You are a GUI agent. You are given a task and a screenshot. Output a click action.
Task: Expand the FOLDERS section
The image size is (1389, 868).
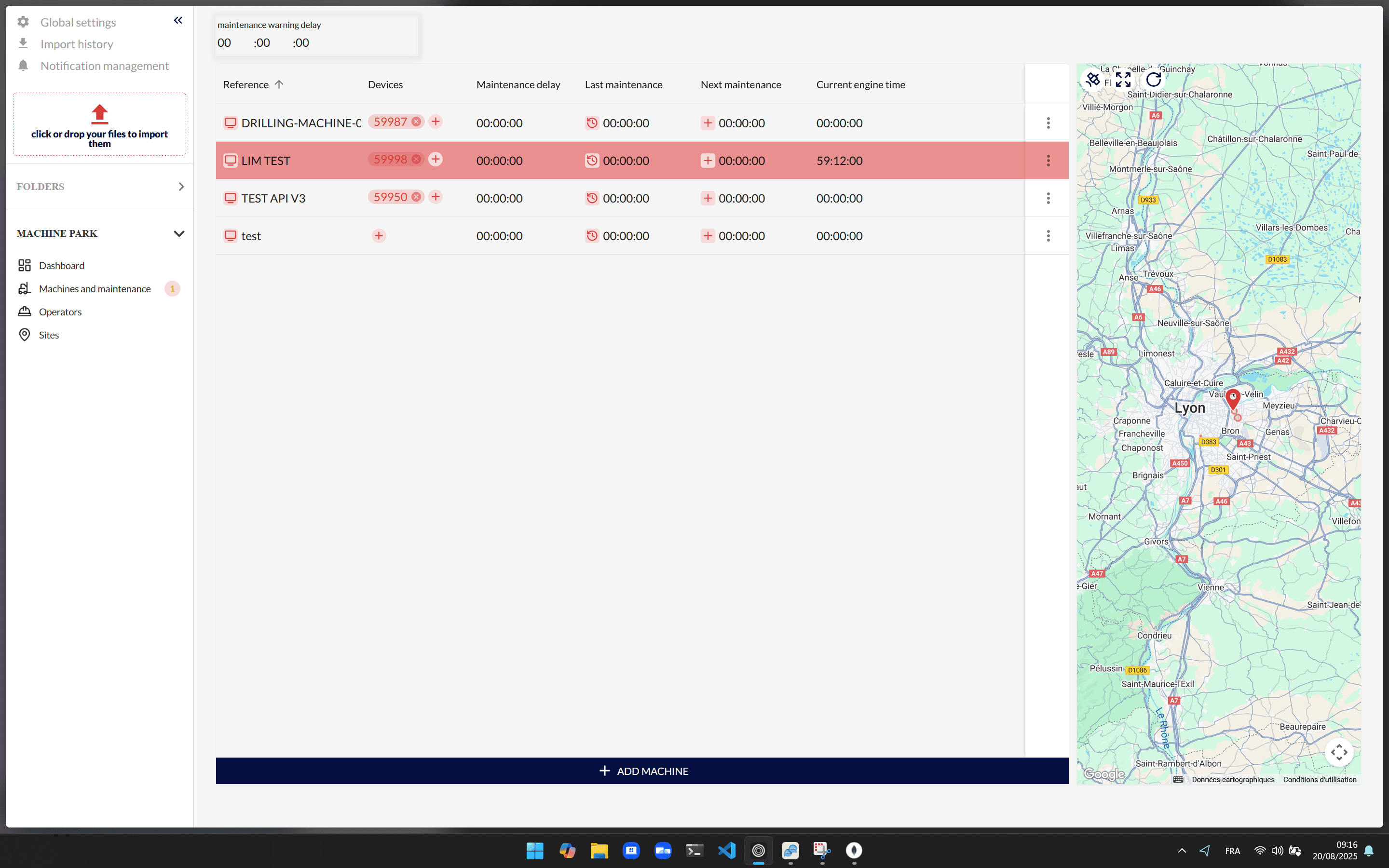click(181, 187)
